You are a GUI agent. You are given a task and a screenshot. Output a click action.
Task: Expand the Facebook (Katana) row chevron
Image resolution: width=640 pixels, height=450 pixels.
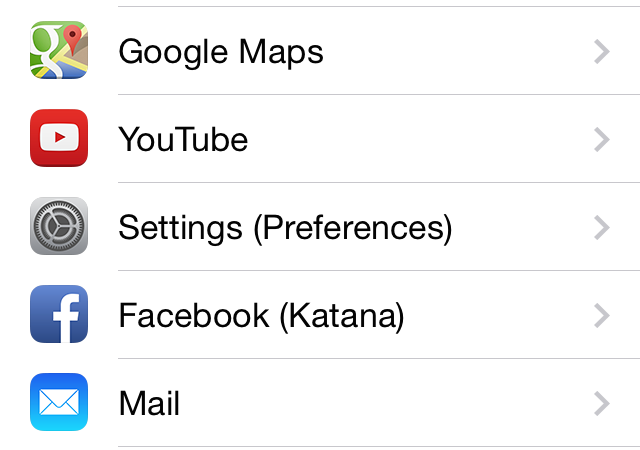pos(602,316)
